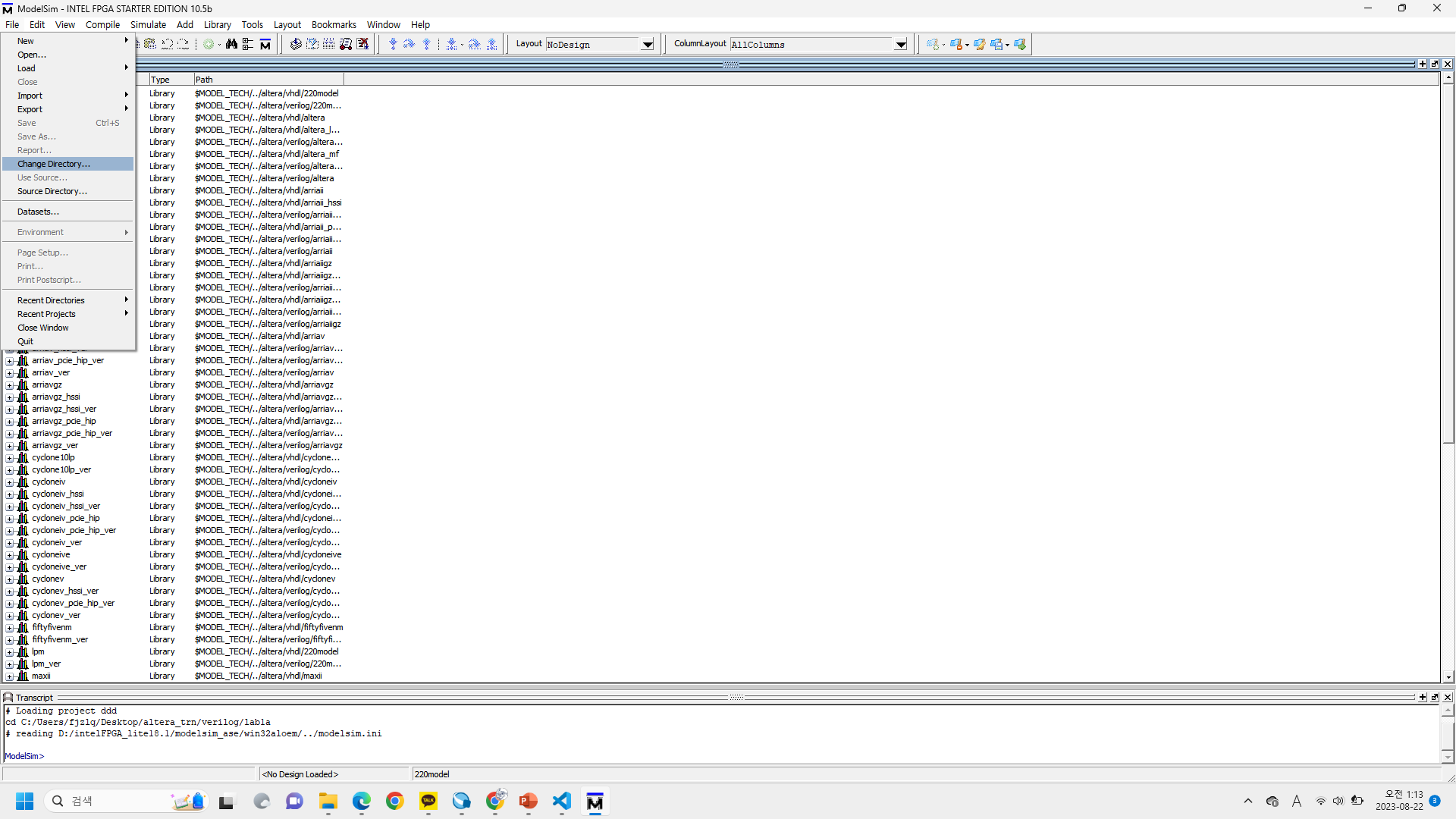The image size is (1456, 819).
Task: Click the ModelSim M toolbar icon
Action: tap(265, 44)
